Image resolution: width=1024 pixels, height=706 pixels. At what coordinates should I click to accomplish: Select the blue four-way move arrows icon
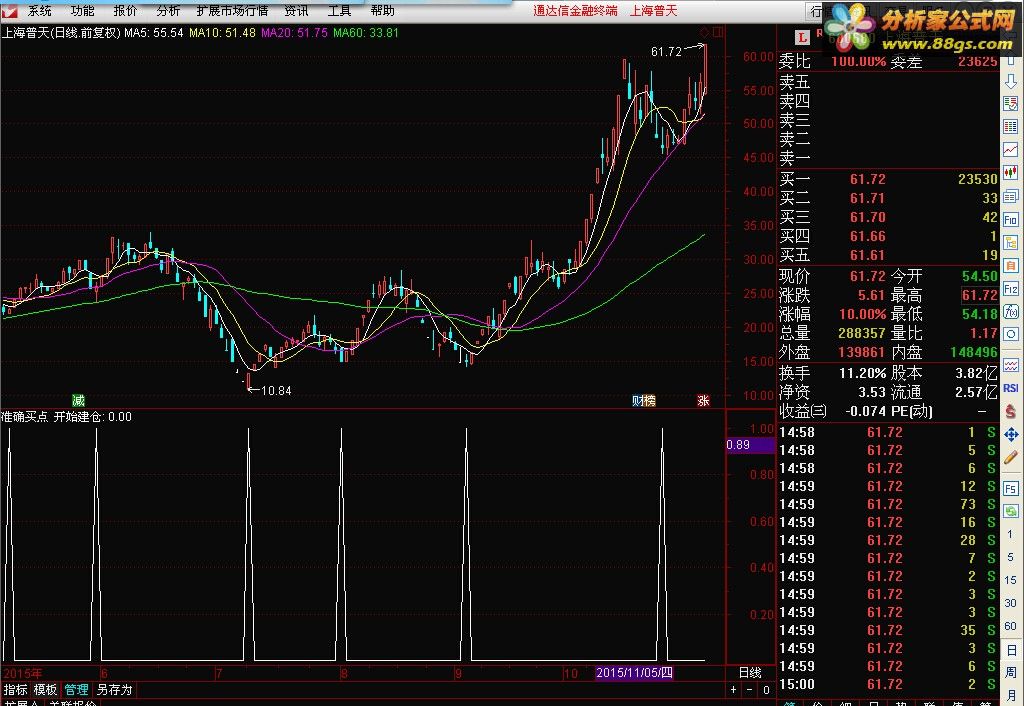pyautogui.click(x=1010, y=434)
